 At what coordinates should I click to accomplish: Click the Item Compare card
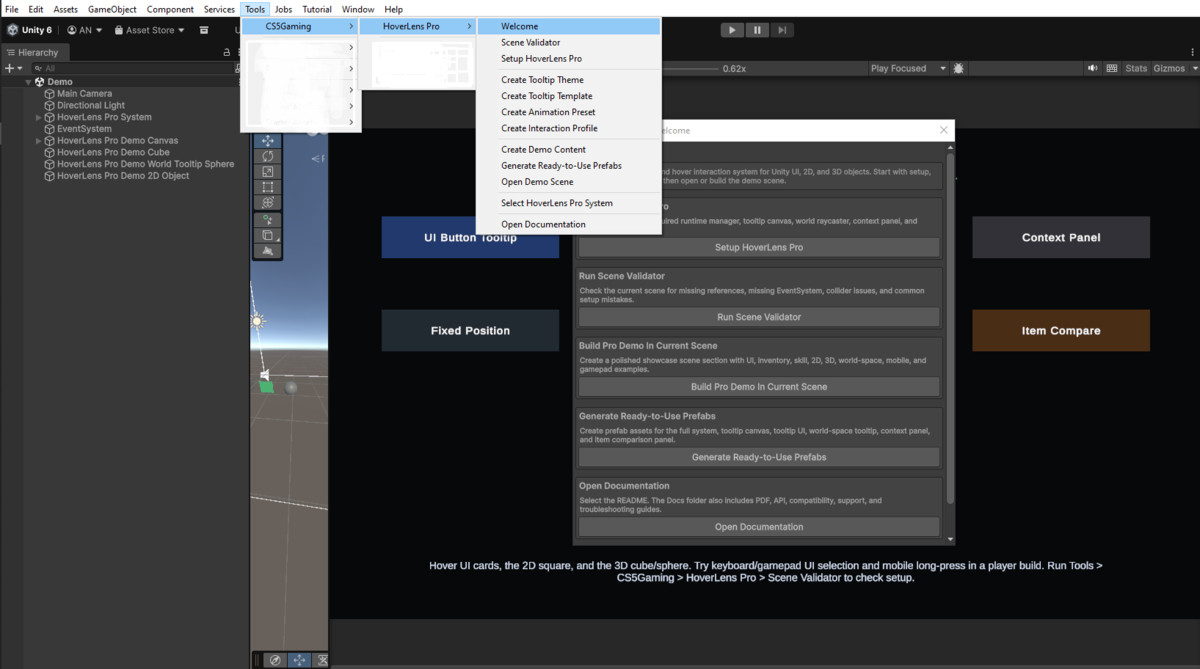tap(1061, 330)
